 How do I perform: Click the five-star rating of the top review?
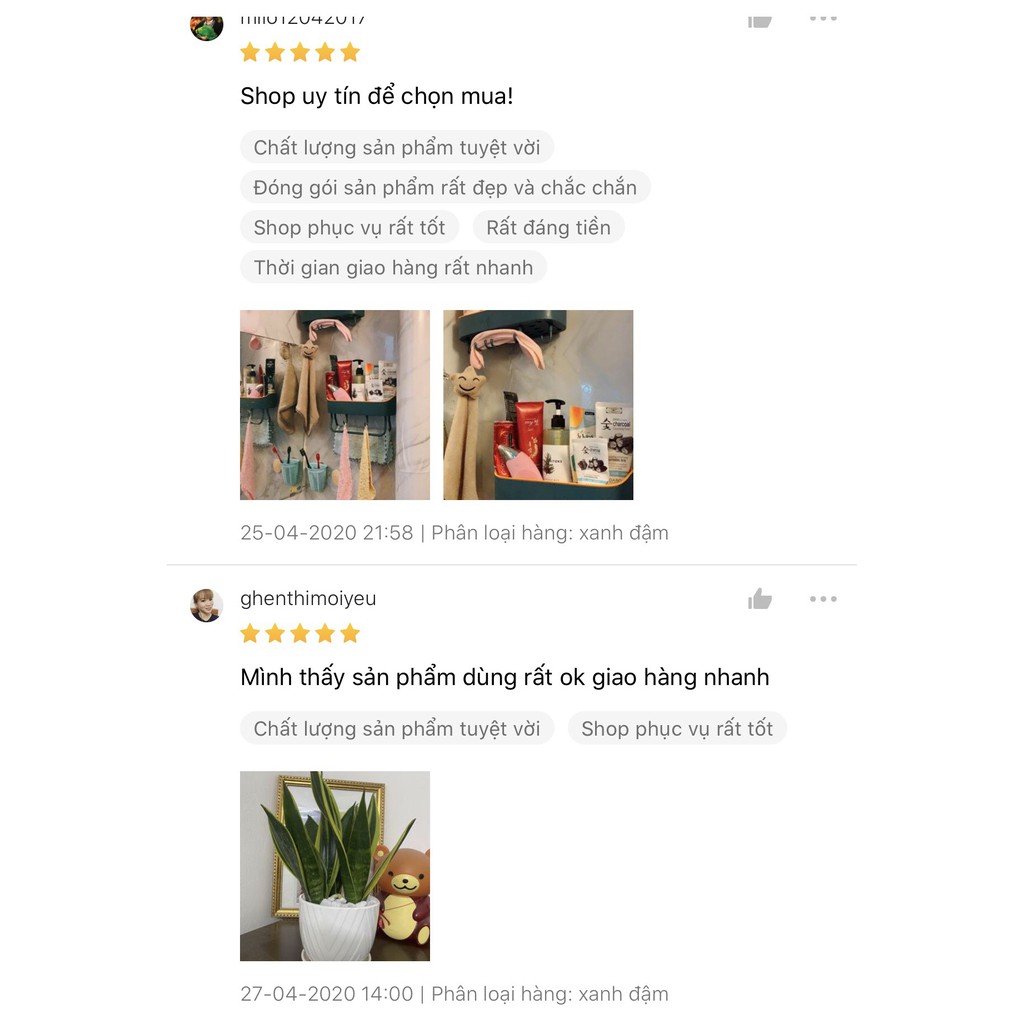(x=300, y=52)
